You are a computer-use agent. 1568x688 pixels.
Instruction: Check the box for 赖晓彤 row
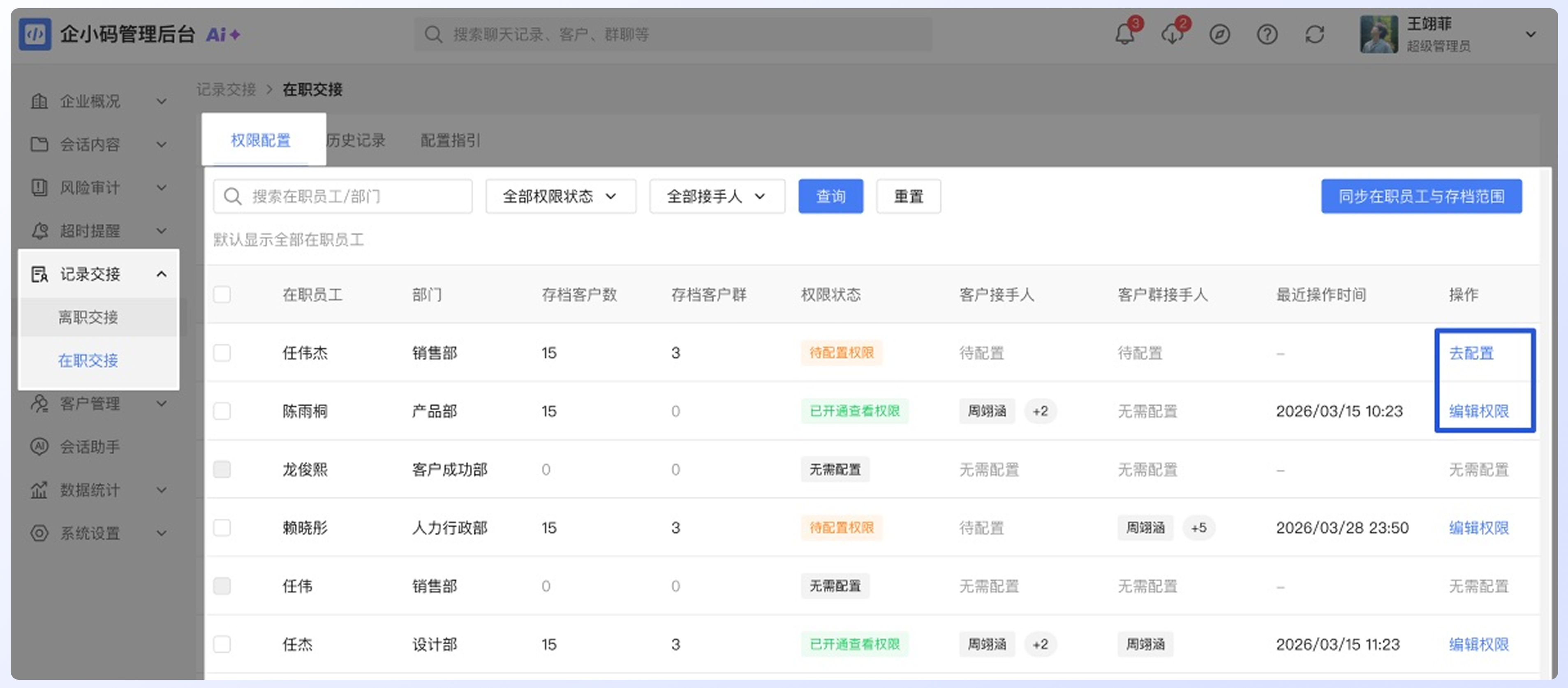point(222,527)
